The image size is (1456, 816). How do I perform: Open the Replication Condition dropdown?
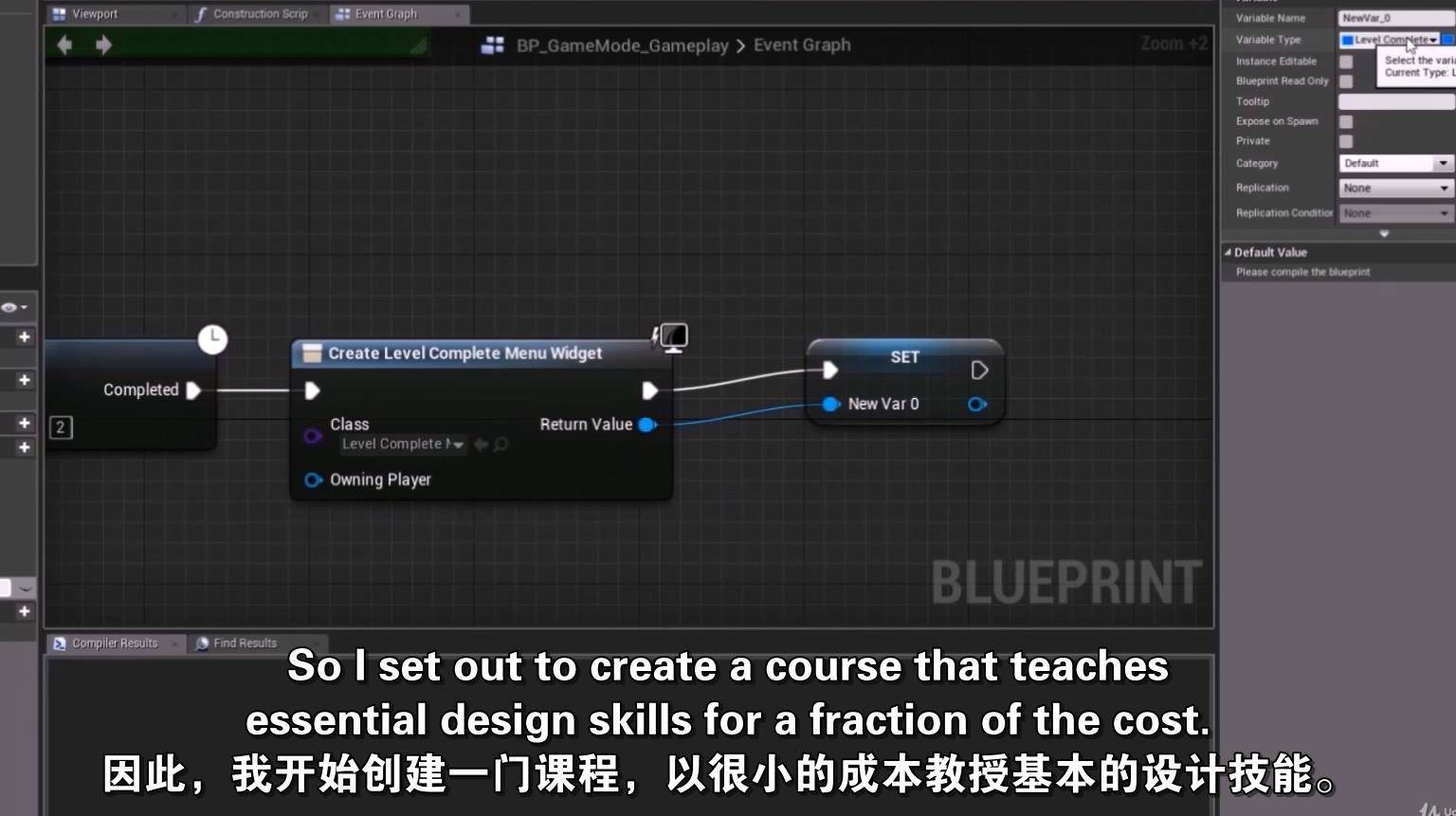point(1395,213)
